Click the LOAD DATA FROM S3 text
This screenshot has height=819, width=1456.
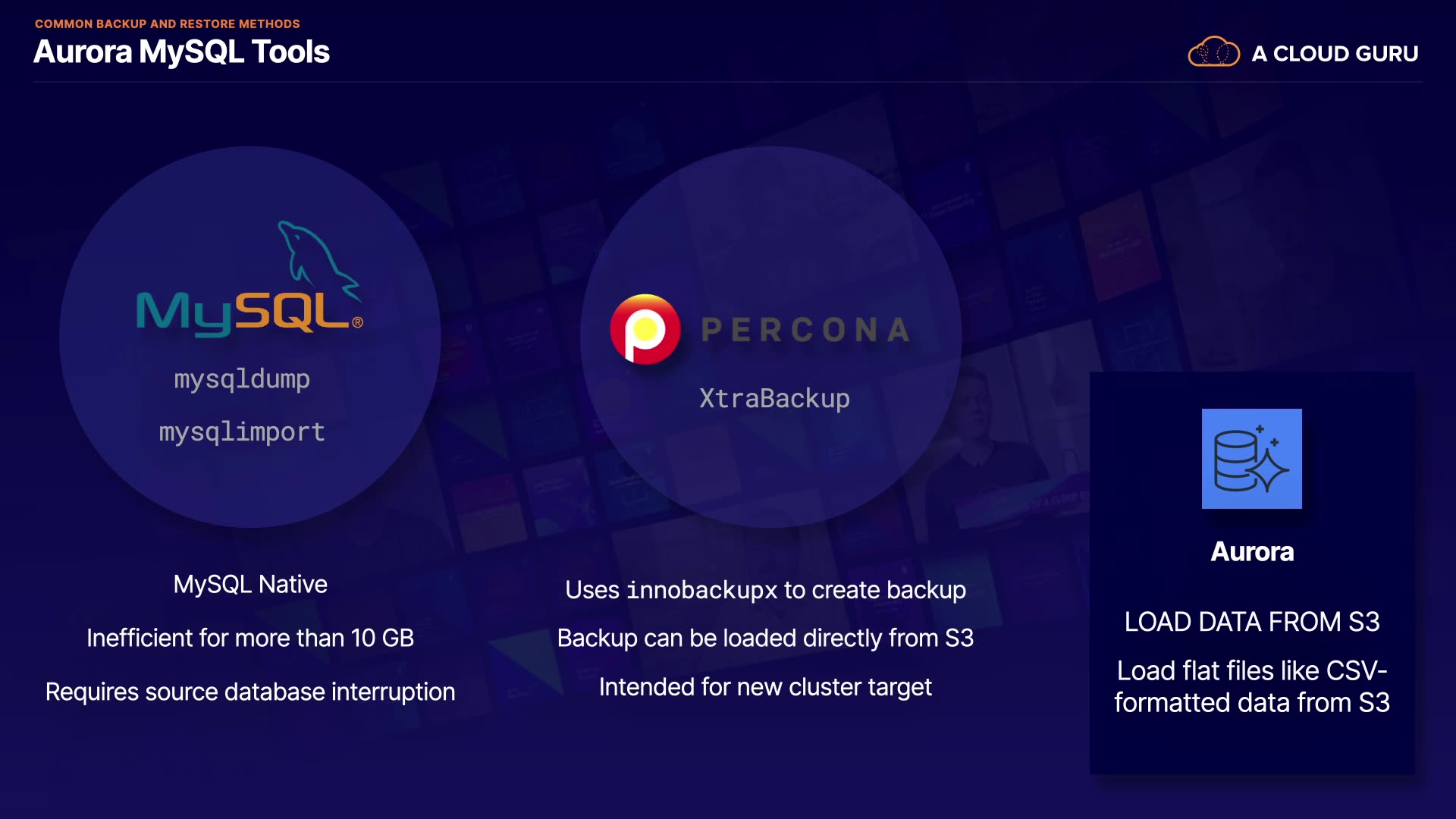pyautogui.click(x=1252, y=622)
